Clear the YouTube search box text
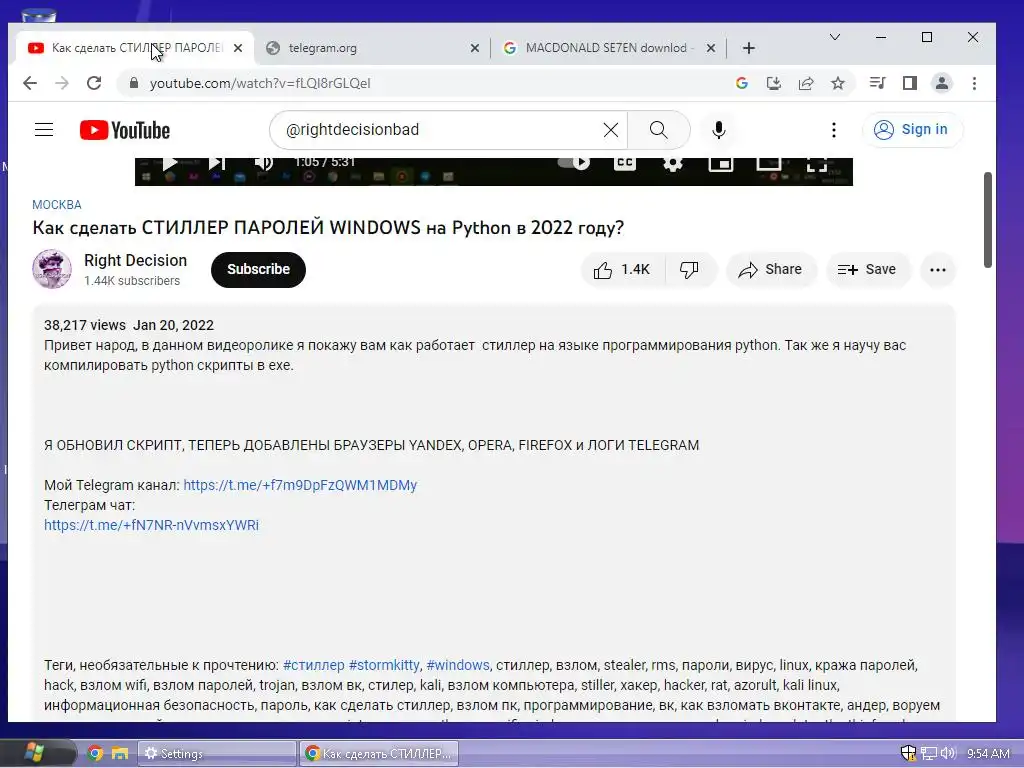The height and width of the screenshot is (768, 1024). coord(611,130)
